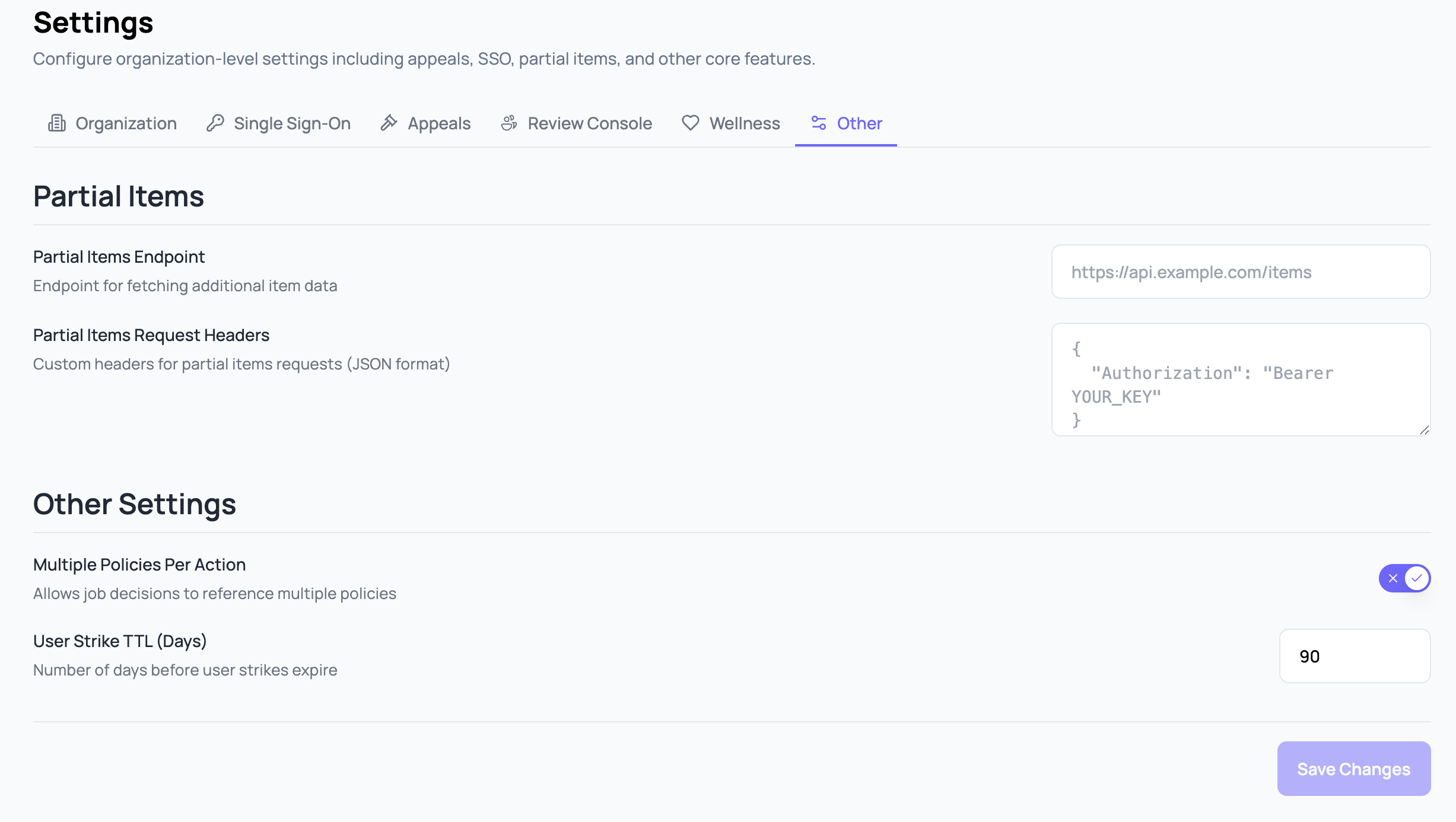
Task: Click the Other Settings heading
Action: [135, 504]
